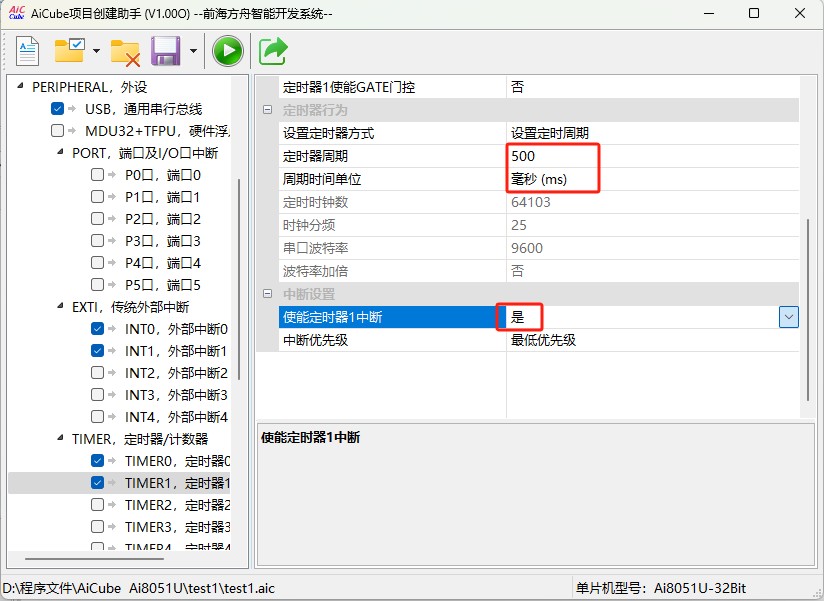Image resolution: width=824 pixels, height=601 pixels.
Task: Open project folder icon in toolbar
Action: click(70, 50)
